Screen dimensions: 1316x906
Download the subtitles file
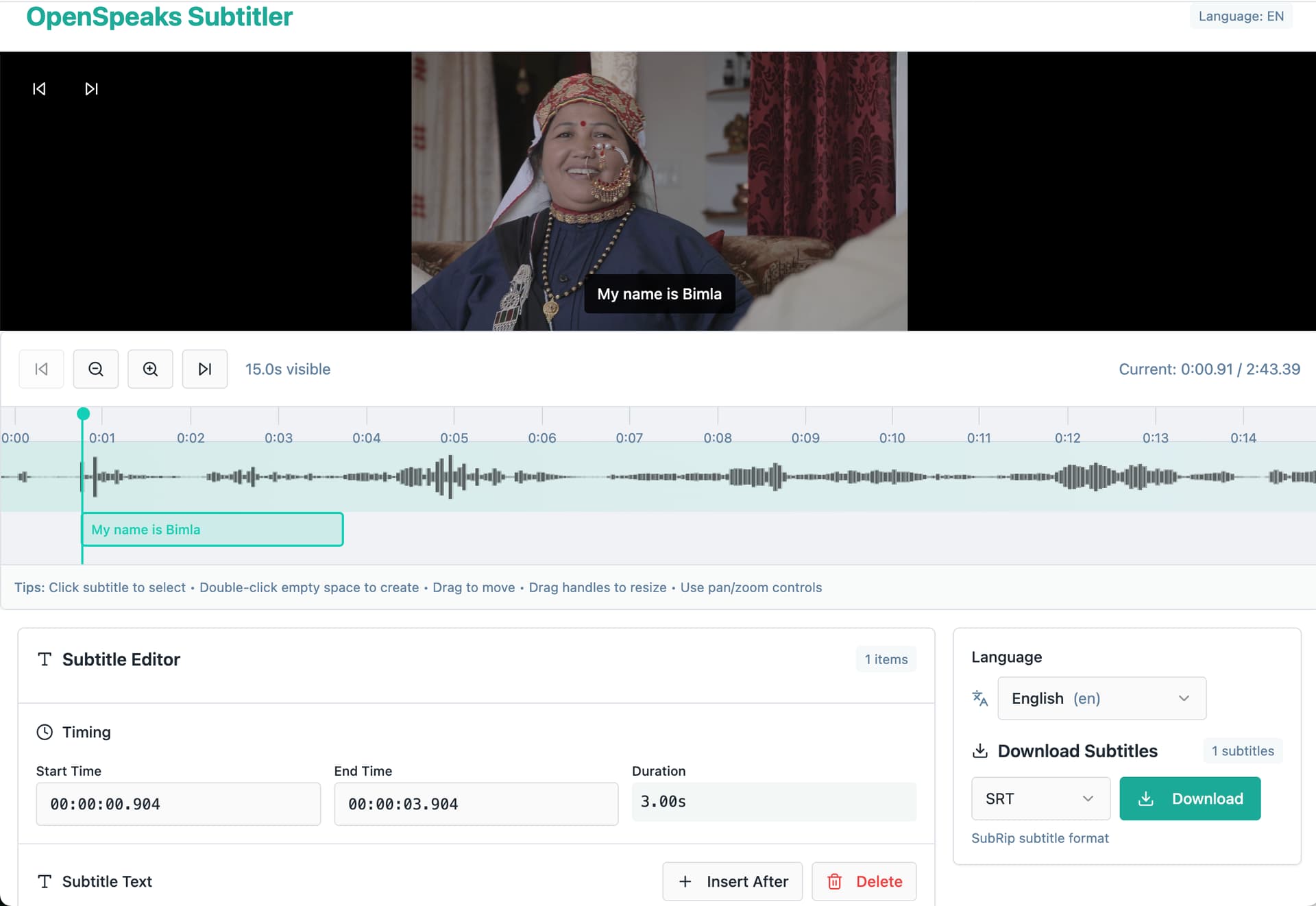point(1189,798)
